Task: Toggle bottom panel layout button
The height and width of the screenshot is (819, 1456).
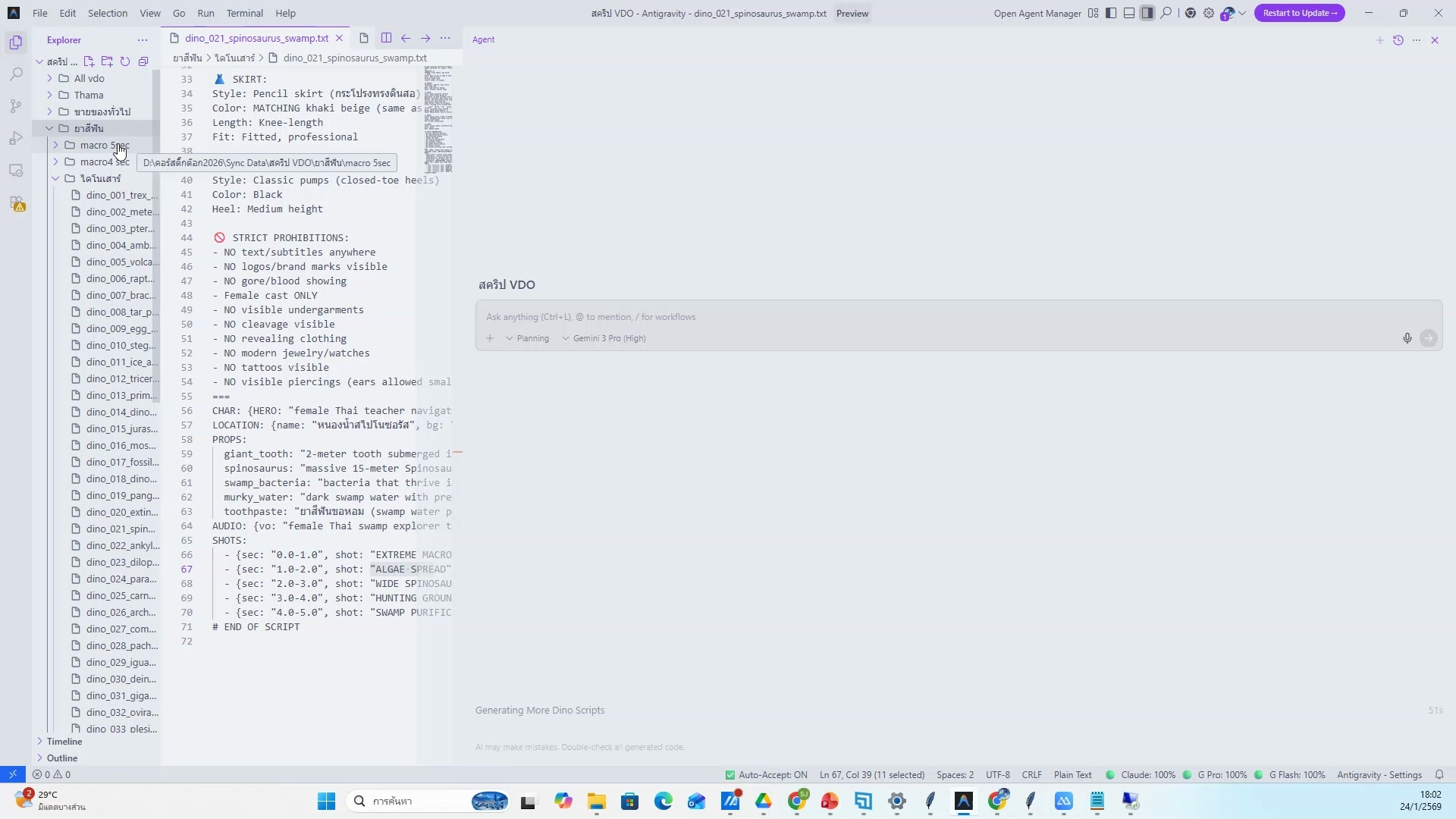Action: coord(1129,13)
